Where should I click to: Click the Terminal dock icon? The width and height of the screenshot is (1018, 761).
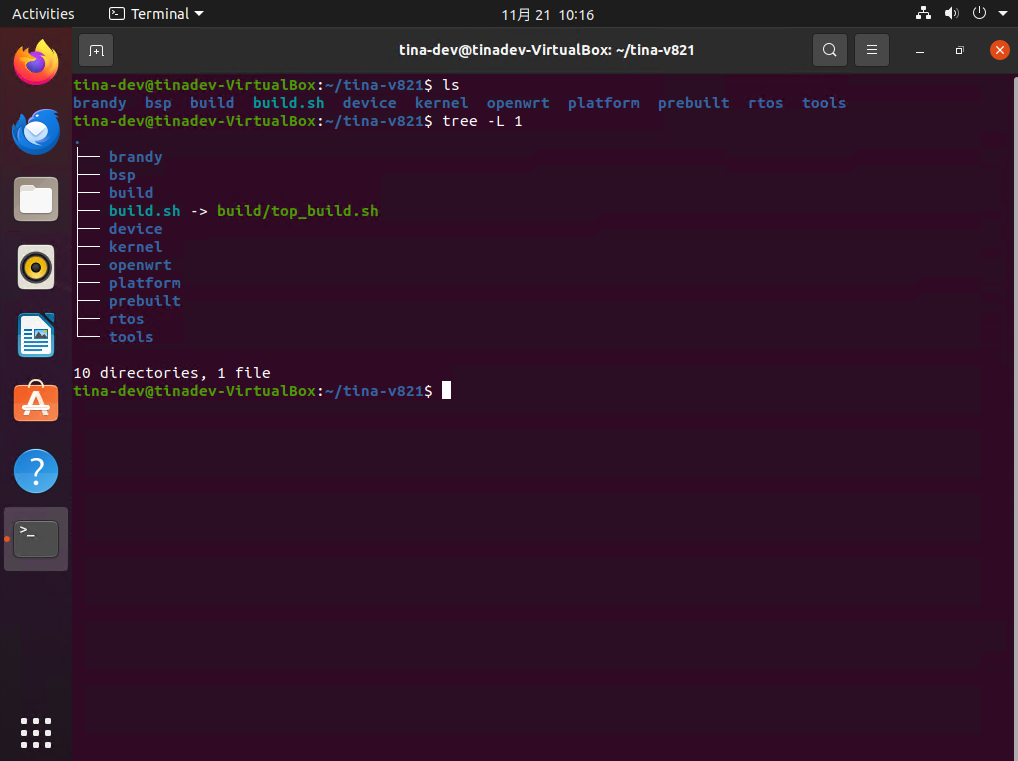[x=36, y=539]
